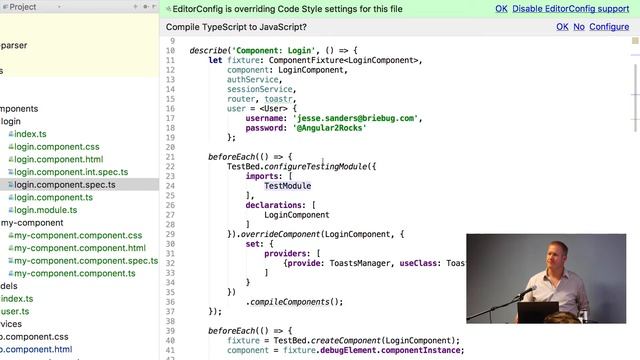Click the file icon beside login.module.ts
Screen dimensions: 640x360
[11, 210]
